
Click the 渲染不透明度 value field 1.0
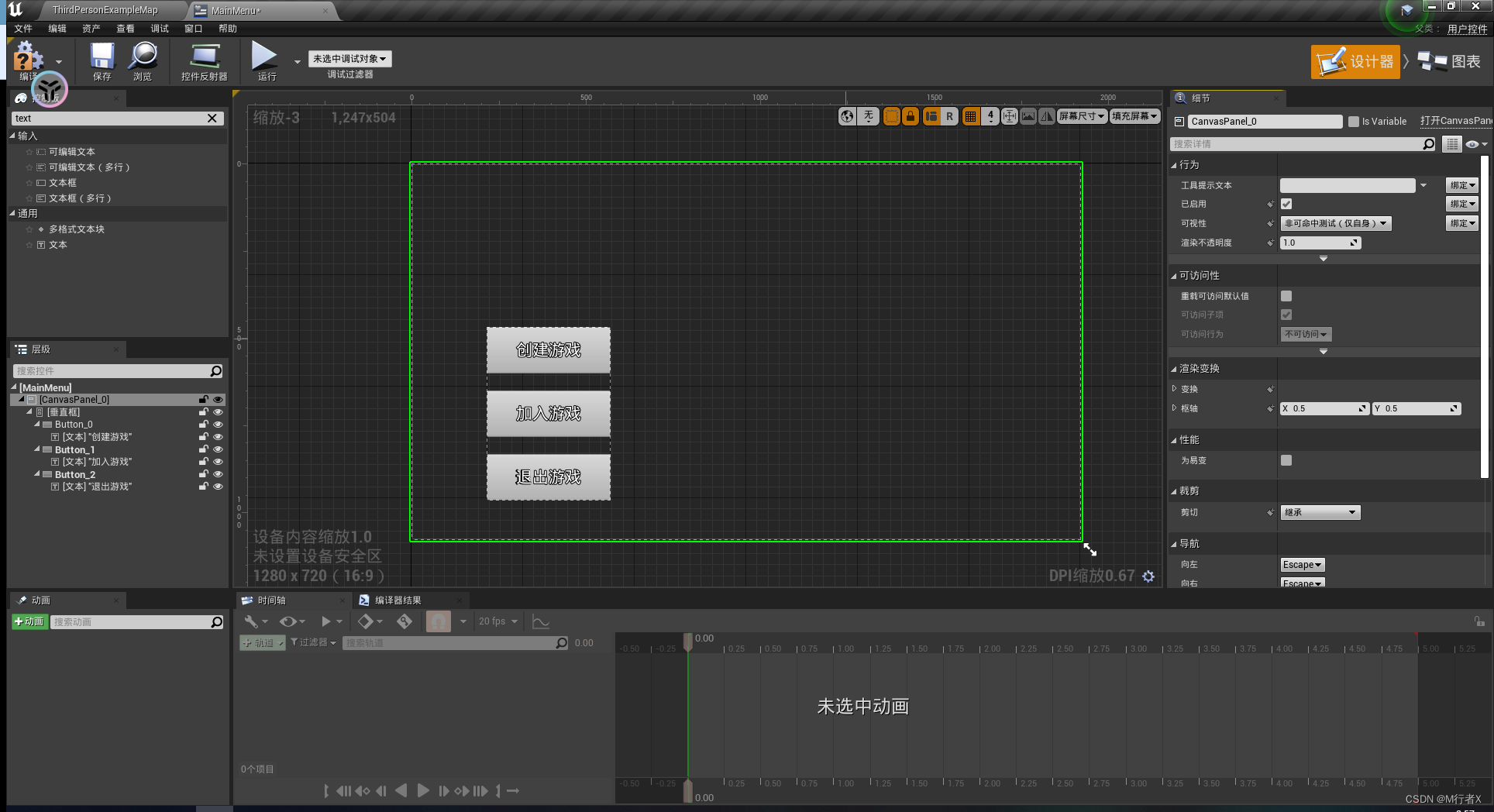(1320, 243)
